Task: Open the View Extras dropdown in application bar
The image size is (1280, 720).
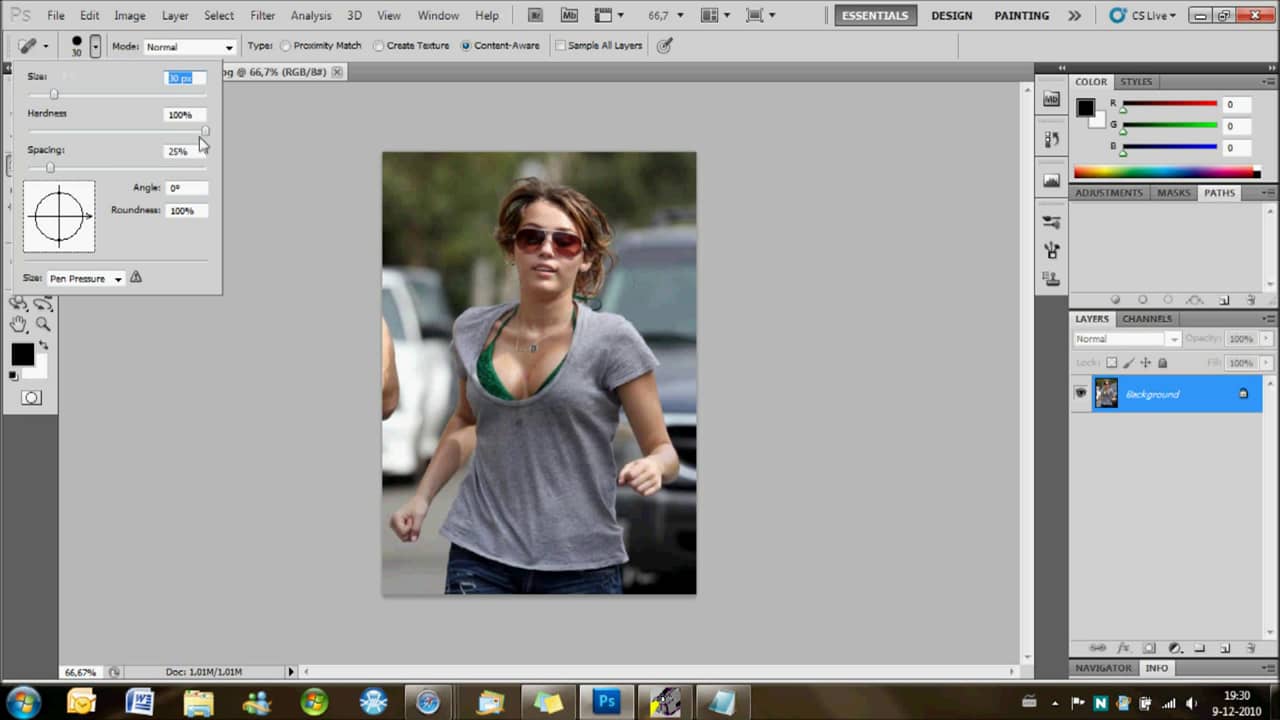Action: tap(609, 15)
